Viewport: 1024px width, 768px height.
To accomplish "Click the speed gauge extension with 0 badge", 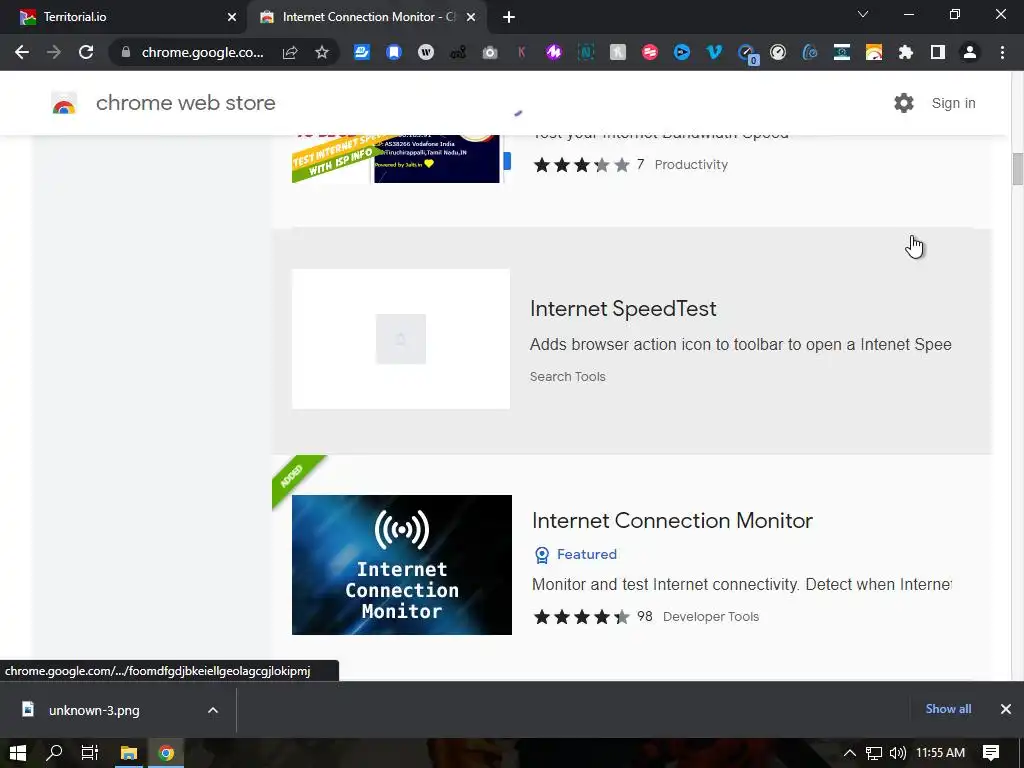I will click(747, 54).
